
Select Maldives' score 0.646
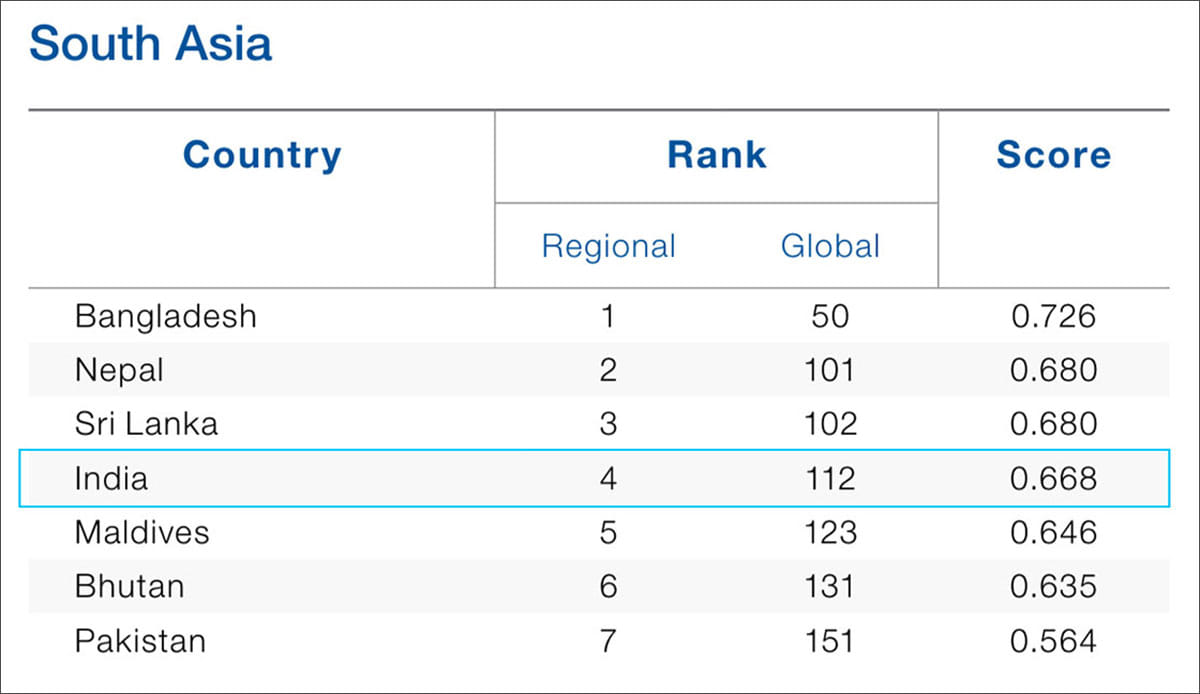click(x=1053, y=532)
